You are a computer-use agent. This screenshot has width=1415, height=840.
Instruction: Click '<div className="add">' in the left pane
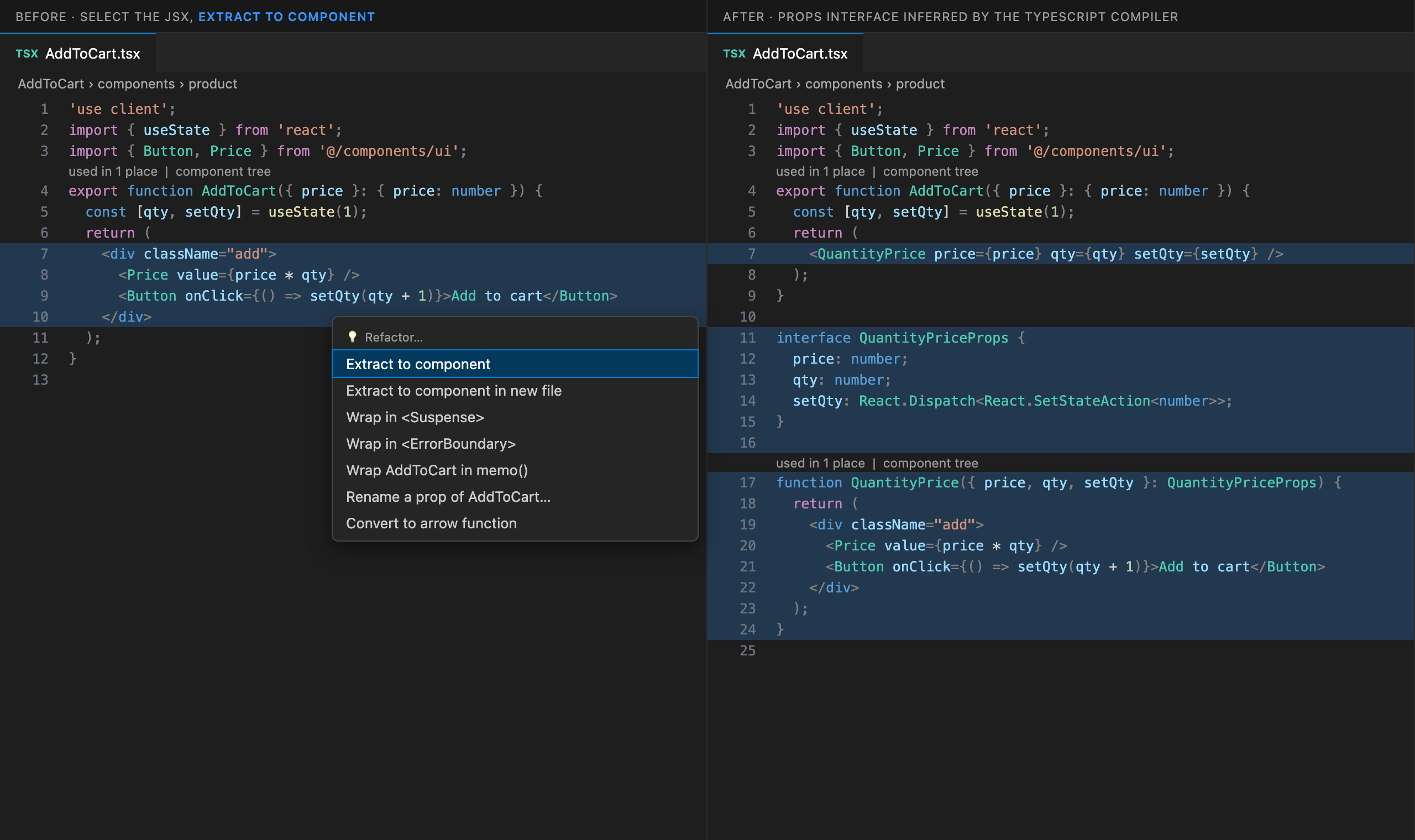189,254
